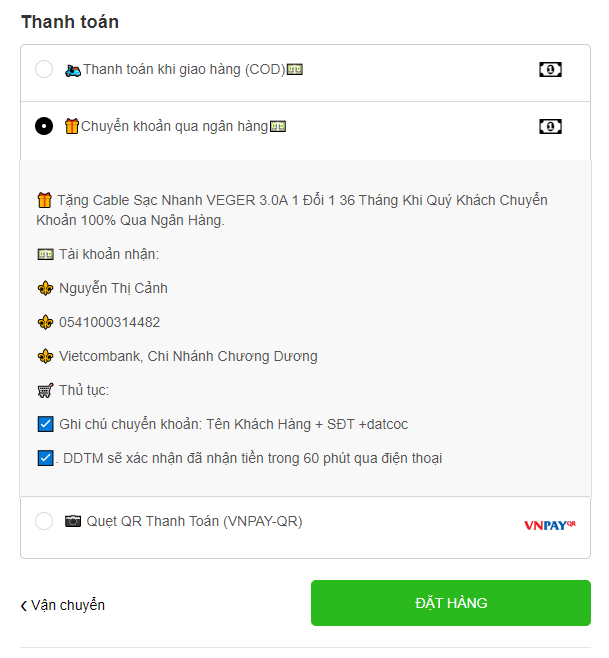The width and height of the screenshot is (609, 658).
Task: Select the COD payment radio button
Action: 44,69
